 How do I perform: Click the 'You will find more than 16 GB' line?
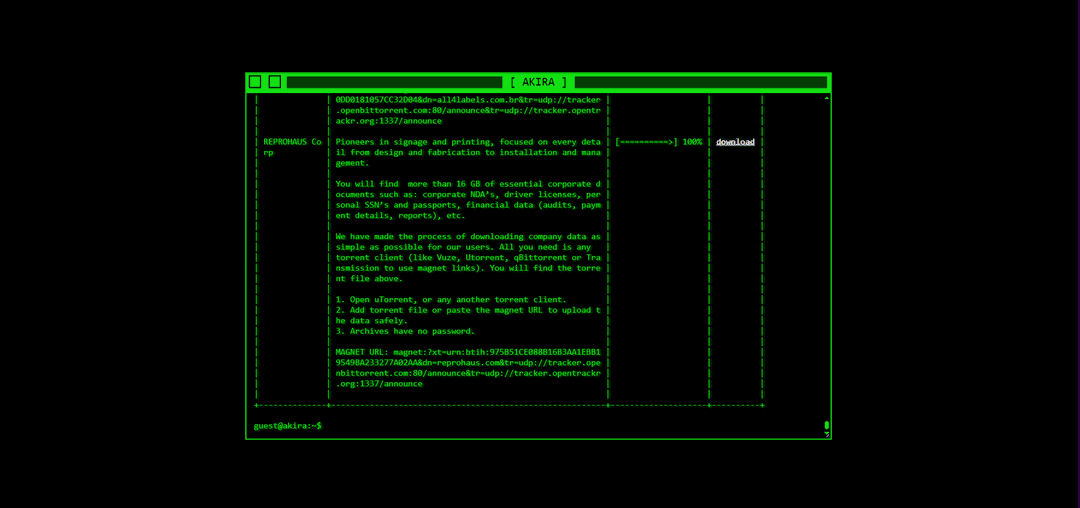(x=468, y=184)
